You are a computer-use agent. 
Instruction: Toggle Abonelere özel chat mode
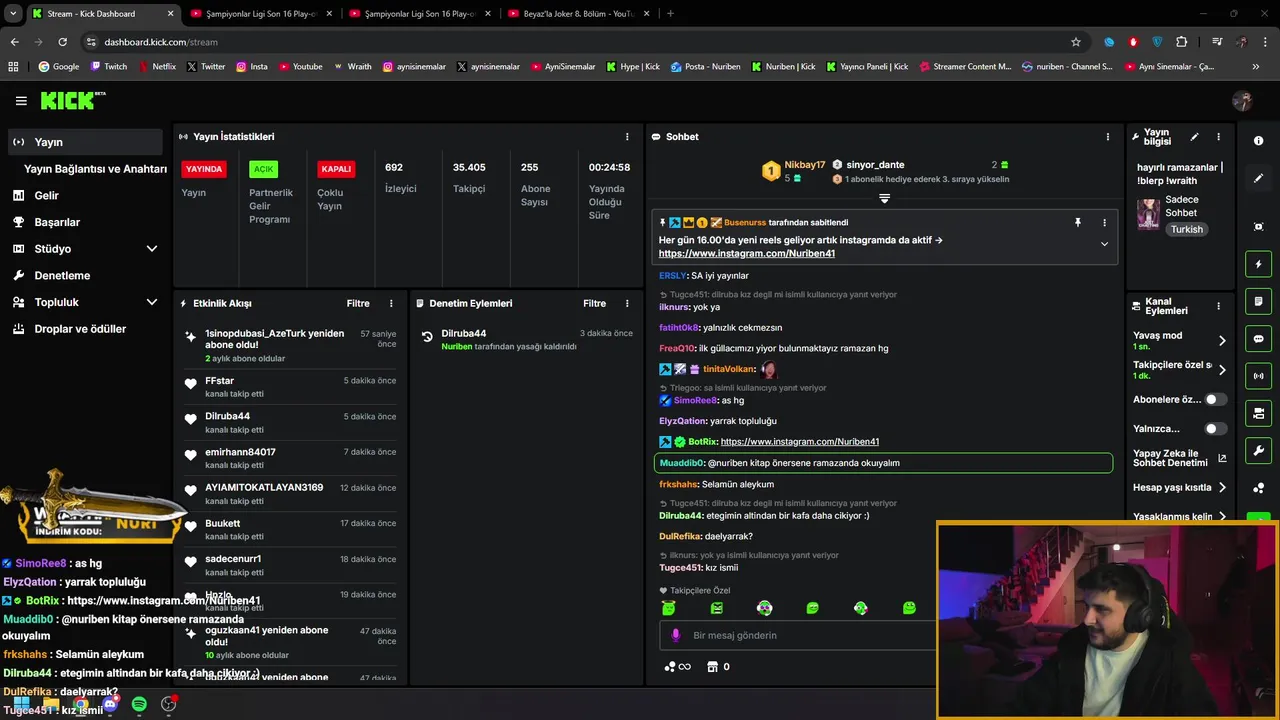(x=1215, y=399)
